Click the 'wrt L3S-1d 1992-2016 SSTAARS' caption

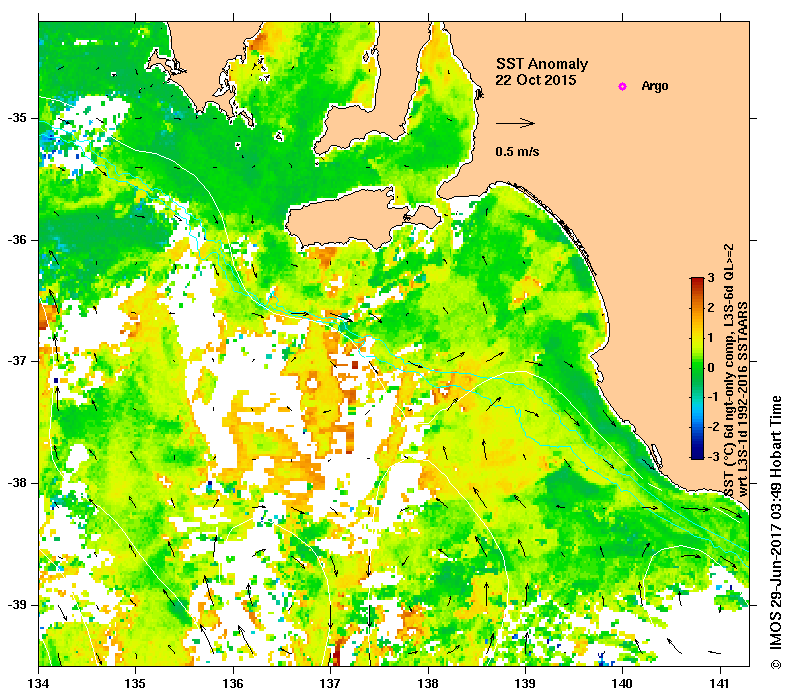743,399
